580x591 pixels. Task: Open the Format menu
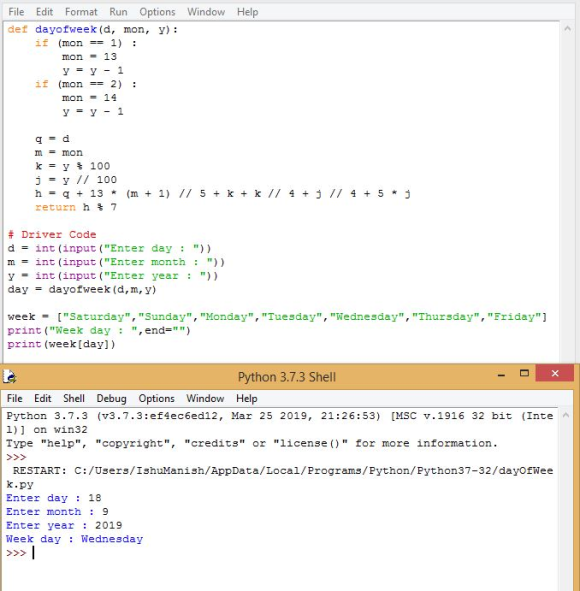pyautogui.click(x=81, y=12)
